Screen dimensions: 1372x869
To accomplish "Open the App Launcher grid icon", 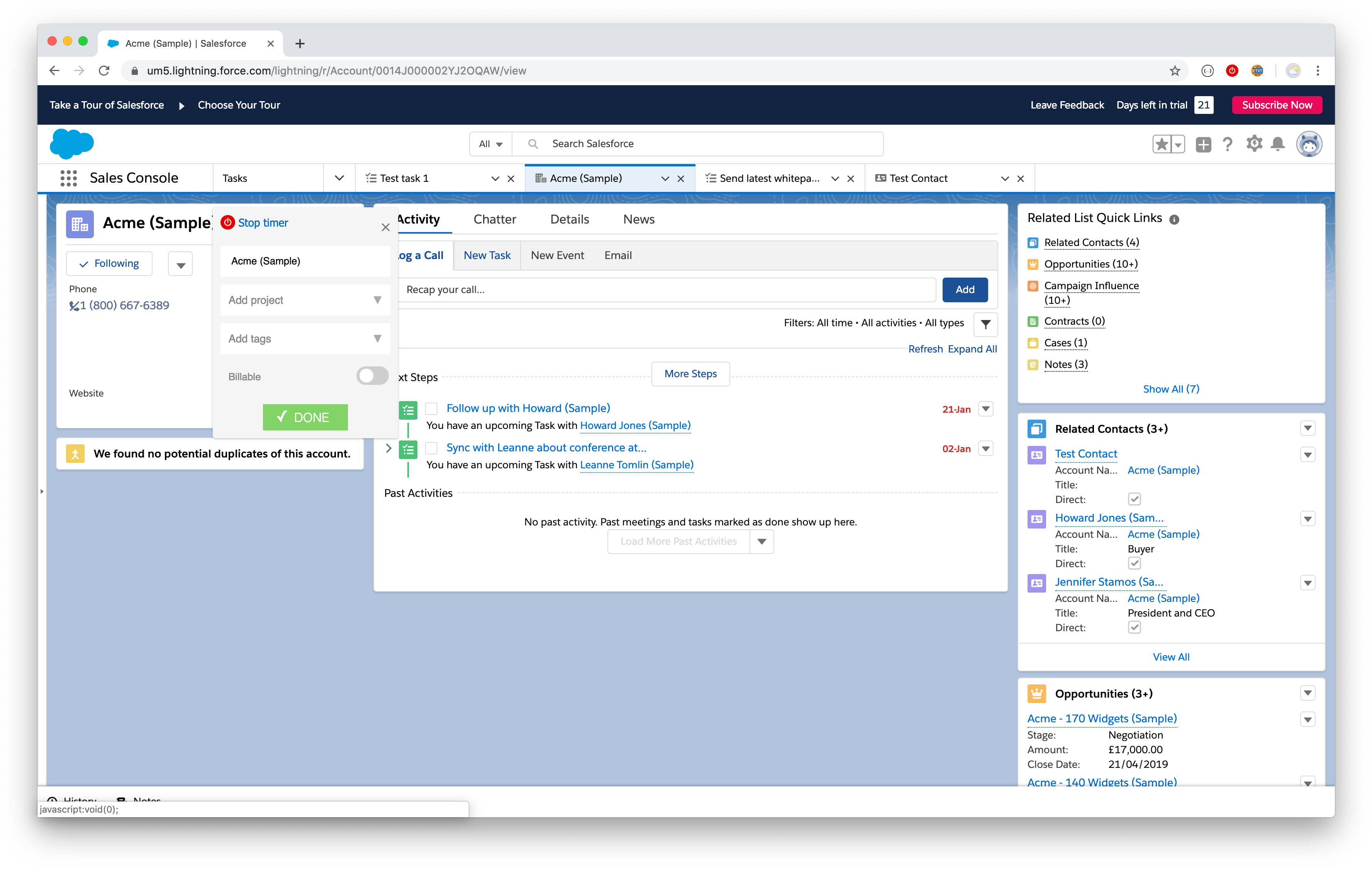I will [x=68, y=178].
